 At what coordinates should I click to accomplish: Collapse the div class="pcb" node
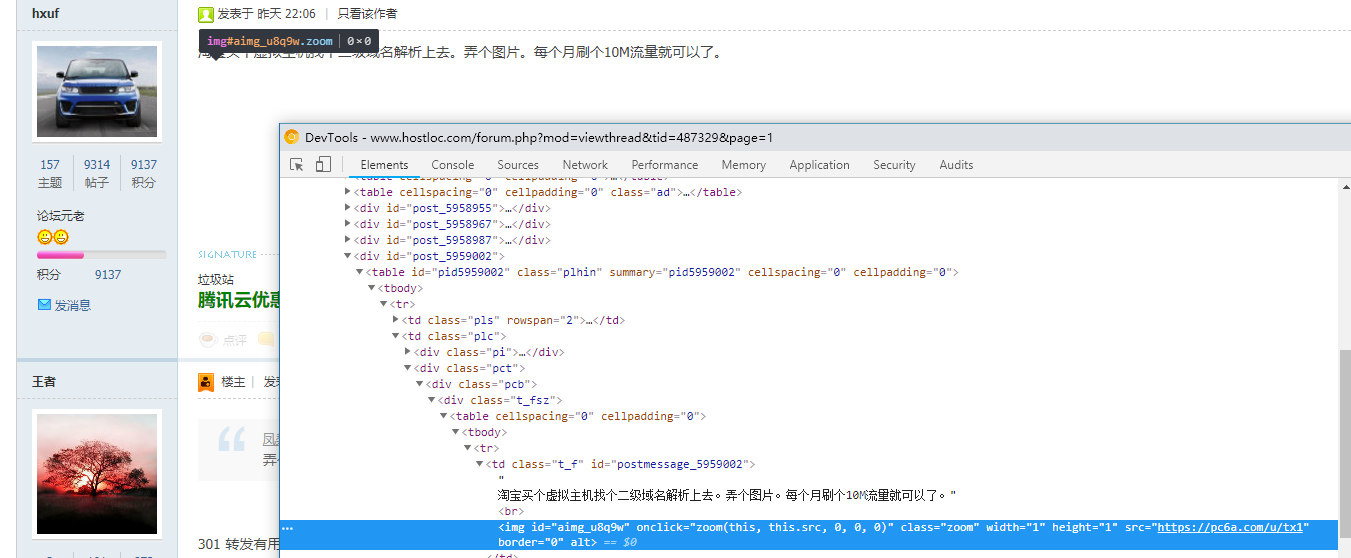pos(420,384)
